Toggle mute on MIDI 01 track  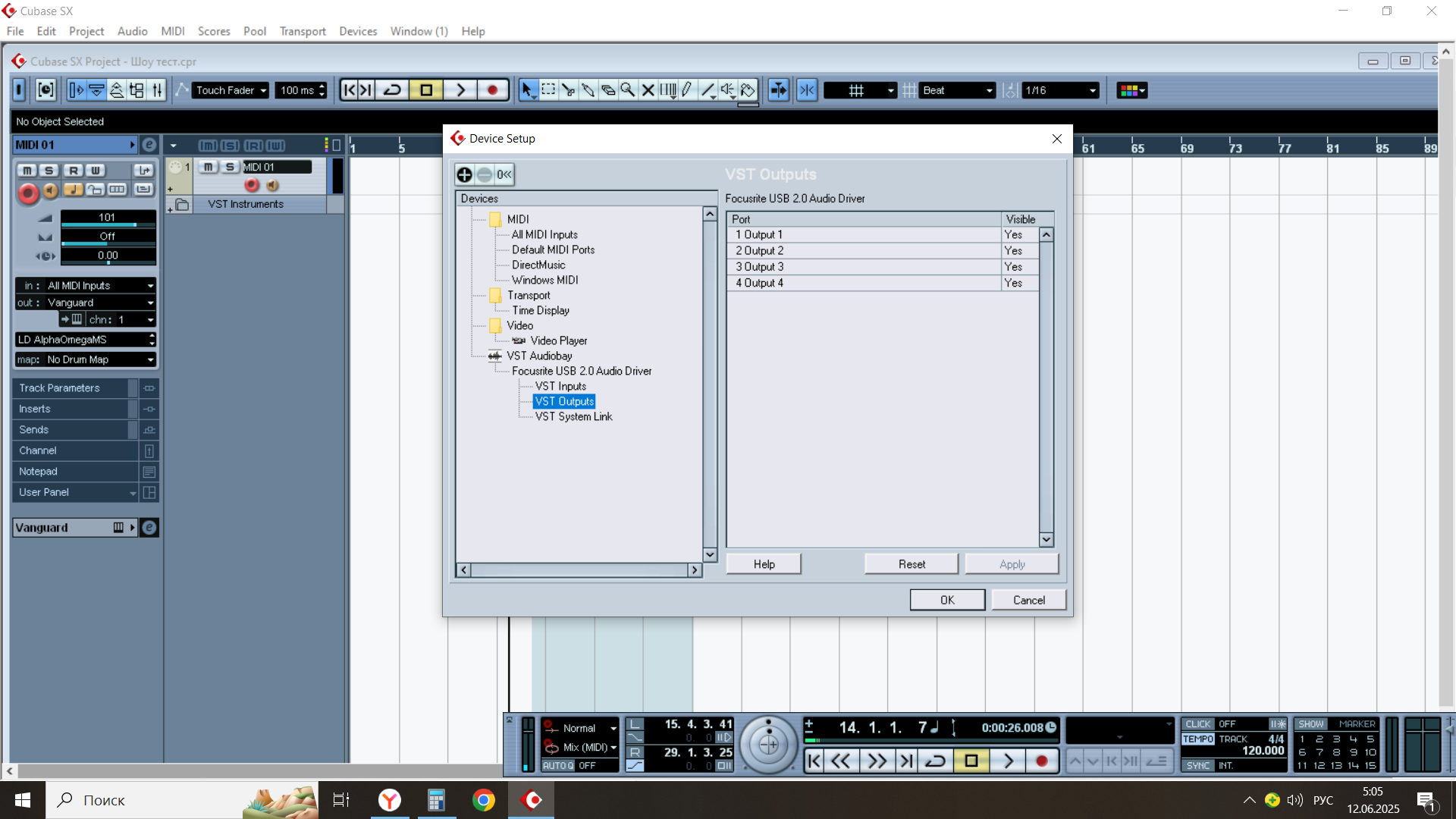pyautogui.click(x=209, y=167)
